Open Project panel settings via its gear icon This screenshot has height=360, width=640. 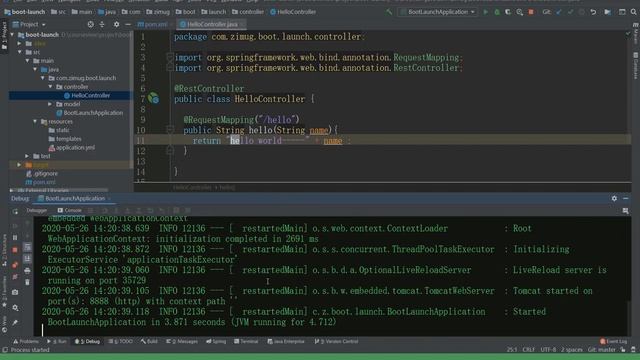coord(116,24)
